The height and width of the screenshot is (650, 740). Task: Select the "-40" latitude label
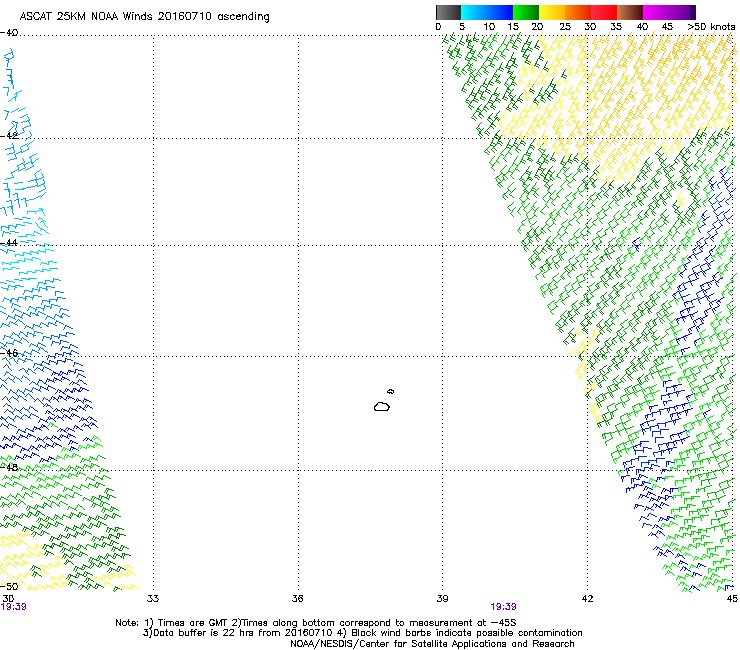pos(9,33)
